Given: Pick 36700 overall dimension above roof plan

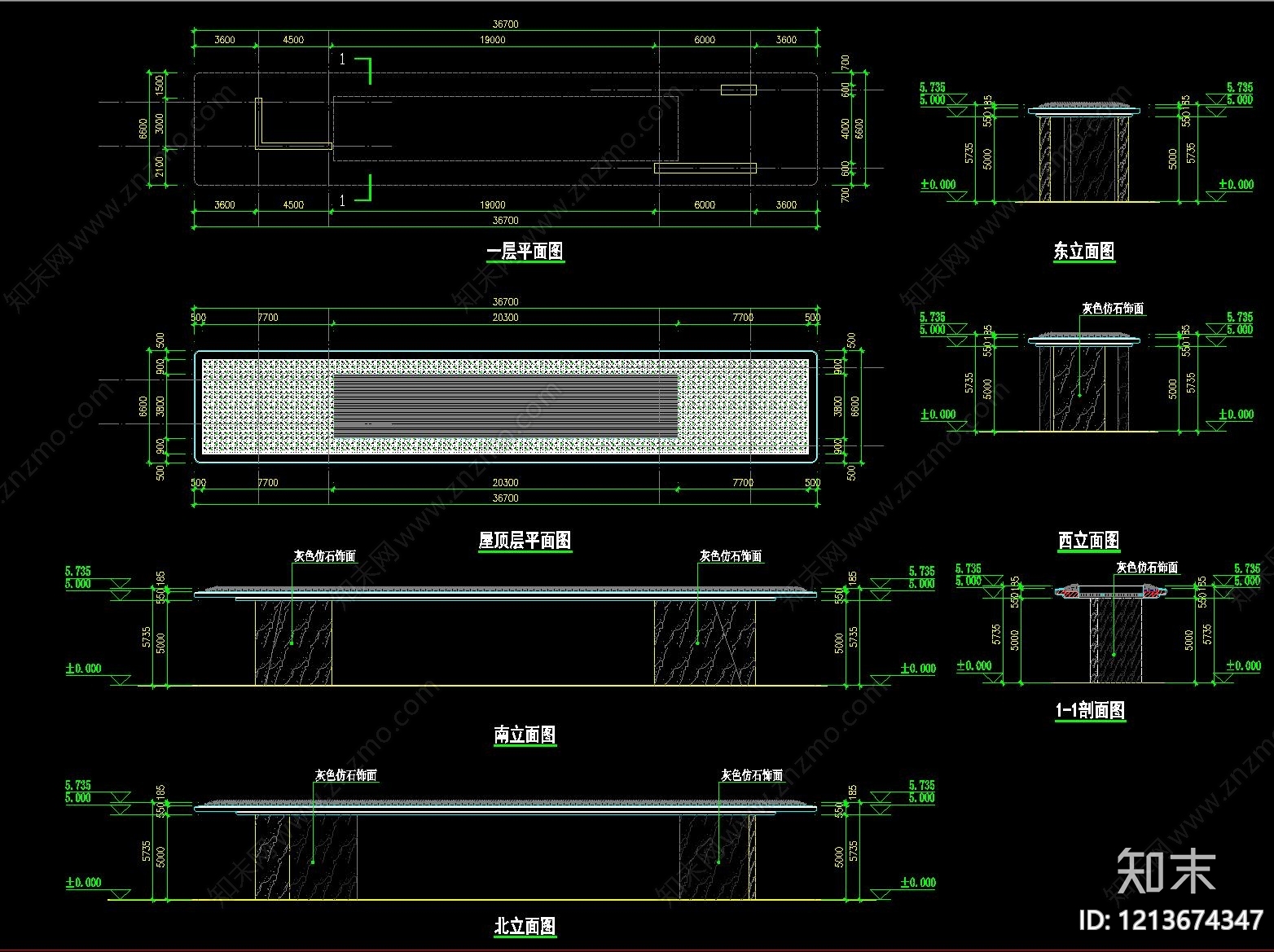Looking at the screenshot, I should pyautogui.click(x=505, y=302).
